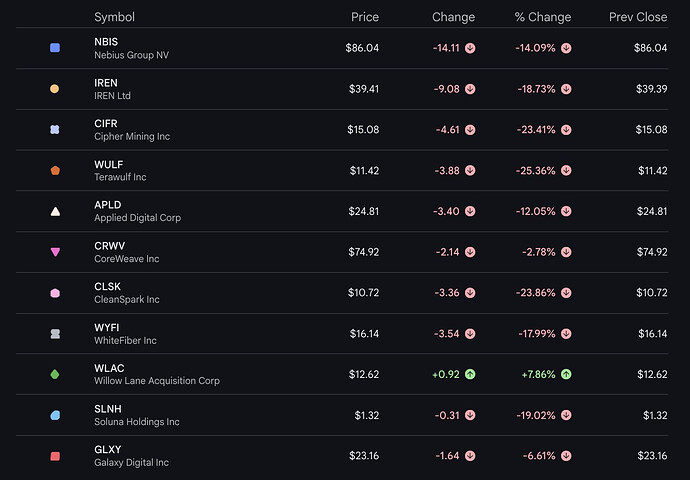
Task: Click the Prev Close column header
Action: tap(637, 17)
